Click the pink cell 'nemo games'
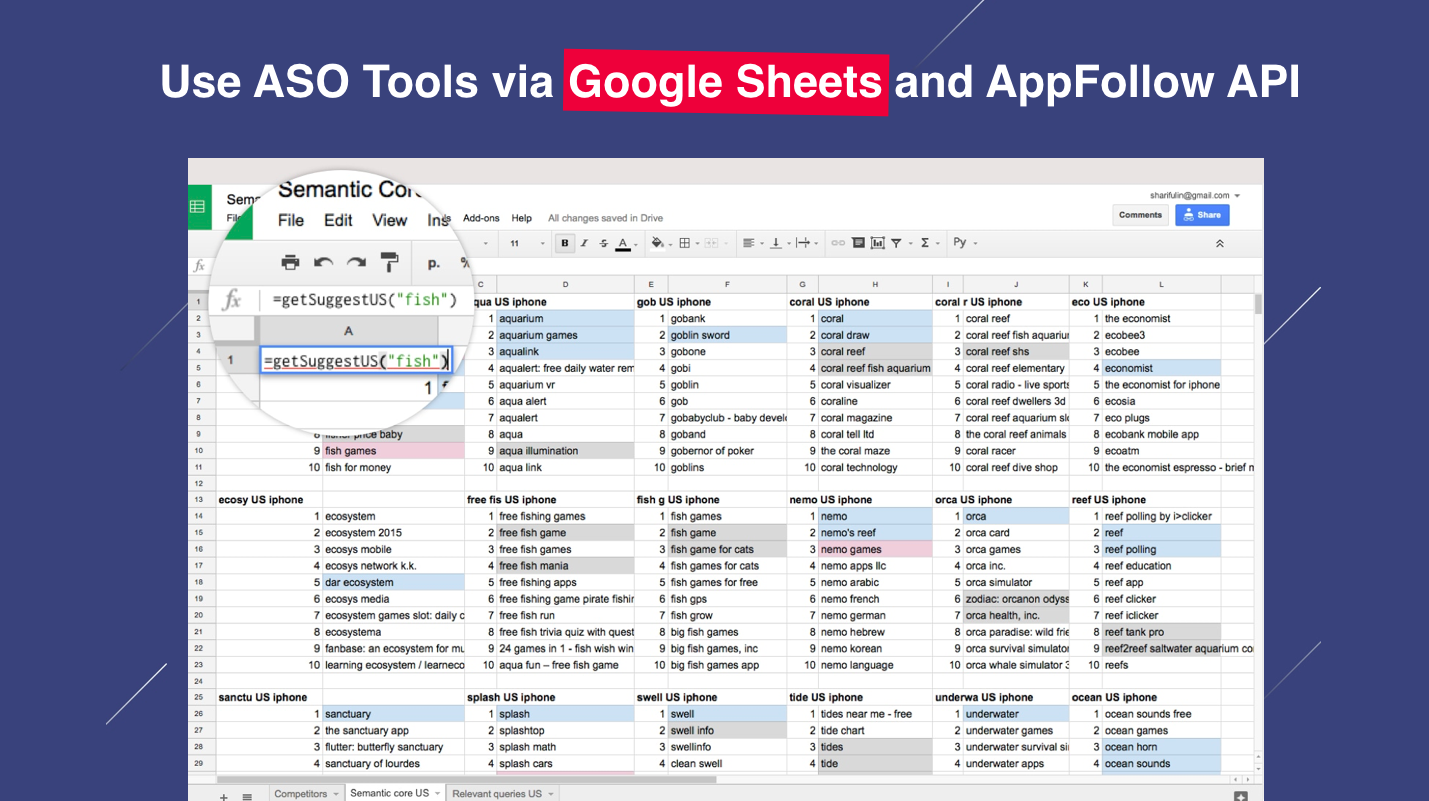Image resolution: width=1429 pixels, height=801 pixels. [x=875, y=549]
